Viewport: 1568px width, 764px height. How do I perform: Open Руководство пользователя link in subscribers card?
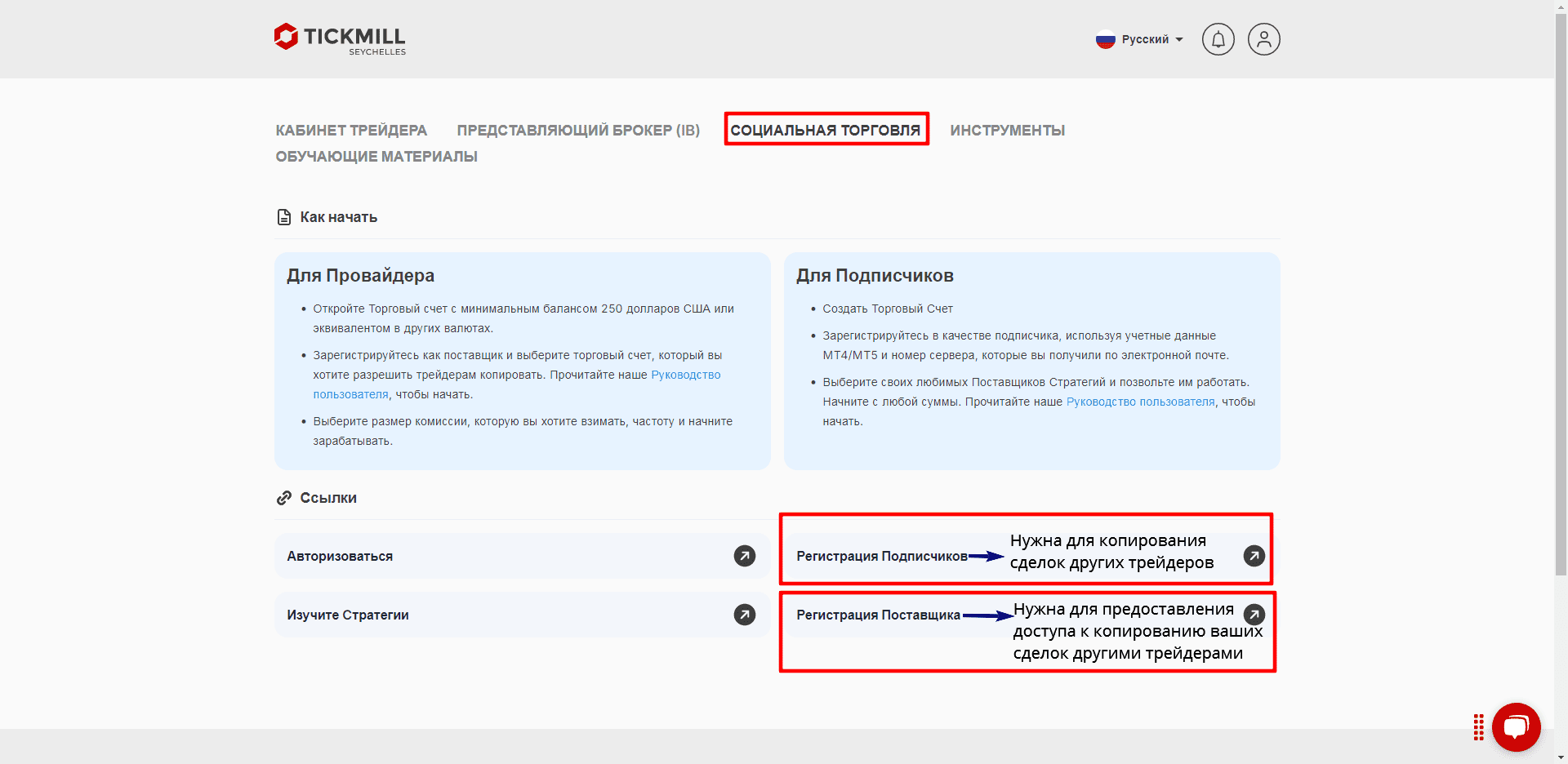pos(1140,402)
